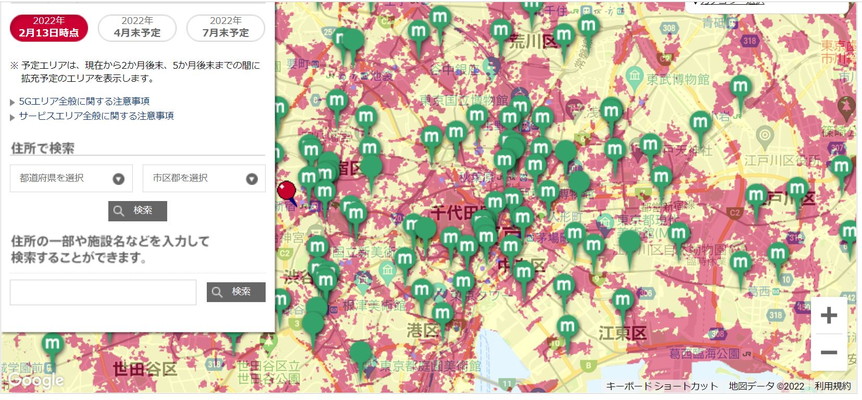Click the 世田谷区 ward label on the map
862x400 pixels.
145,369
